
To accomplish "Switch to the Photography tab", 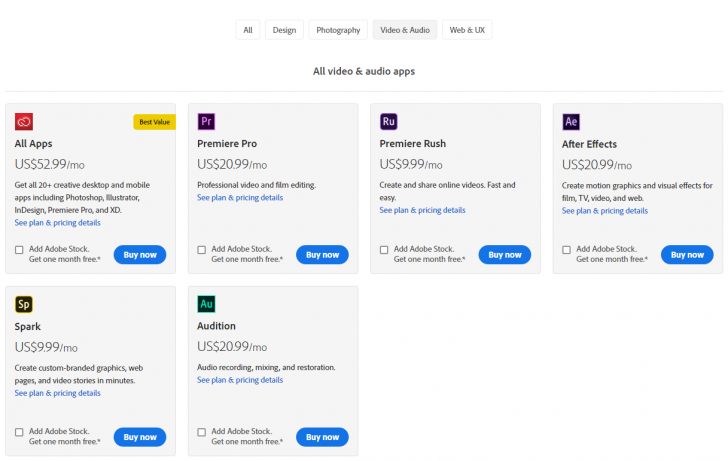I will pyautogui.click(x=338, y=30).
